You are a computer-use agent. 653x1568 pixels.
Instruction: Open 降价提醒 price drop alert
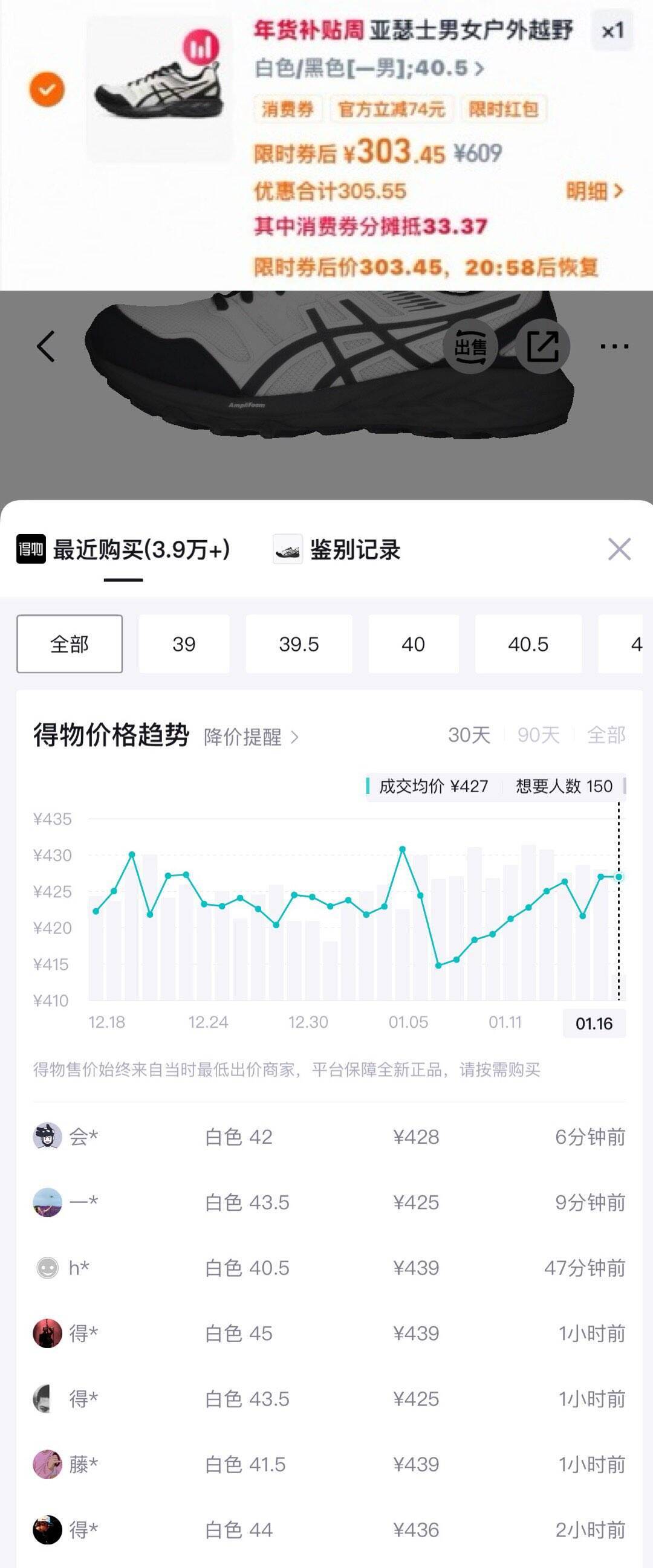[x=251, y=737]
